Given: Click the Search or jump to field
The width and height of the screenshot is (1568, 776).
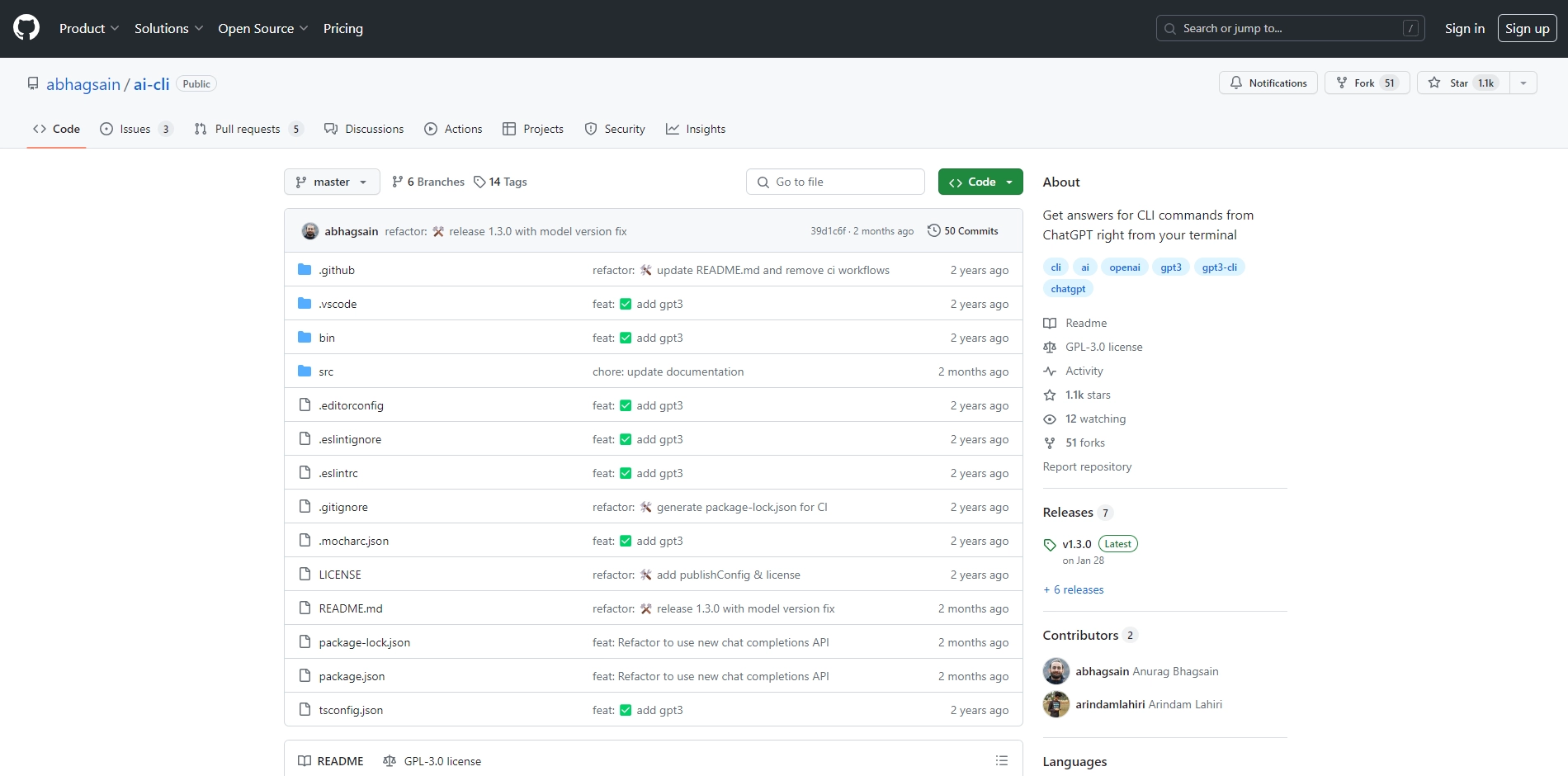Looking at the screenshot, I should pos(1291,28).
